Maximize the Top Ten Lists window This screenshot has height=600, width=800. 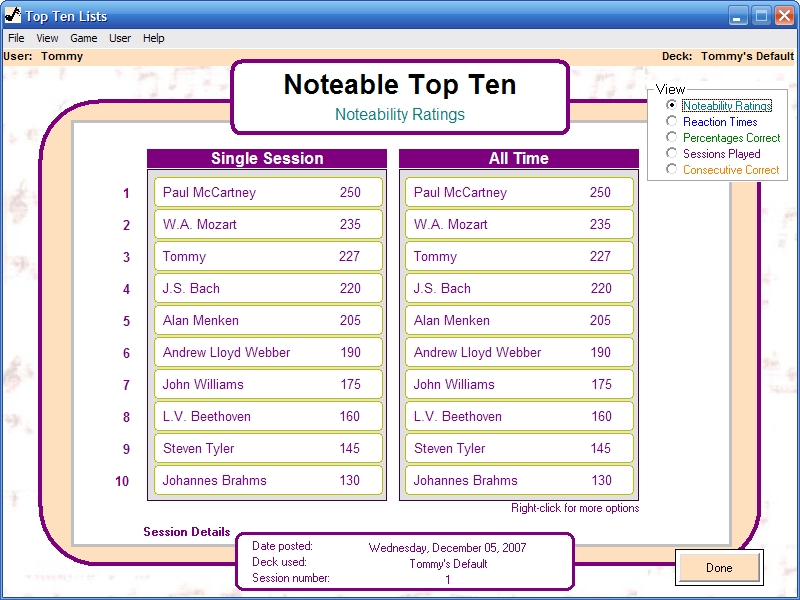(761, 16)
